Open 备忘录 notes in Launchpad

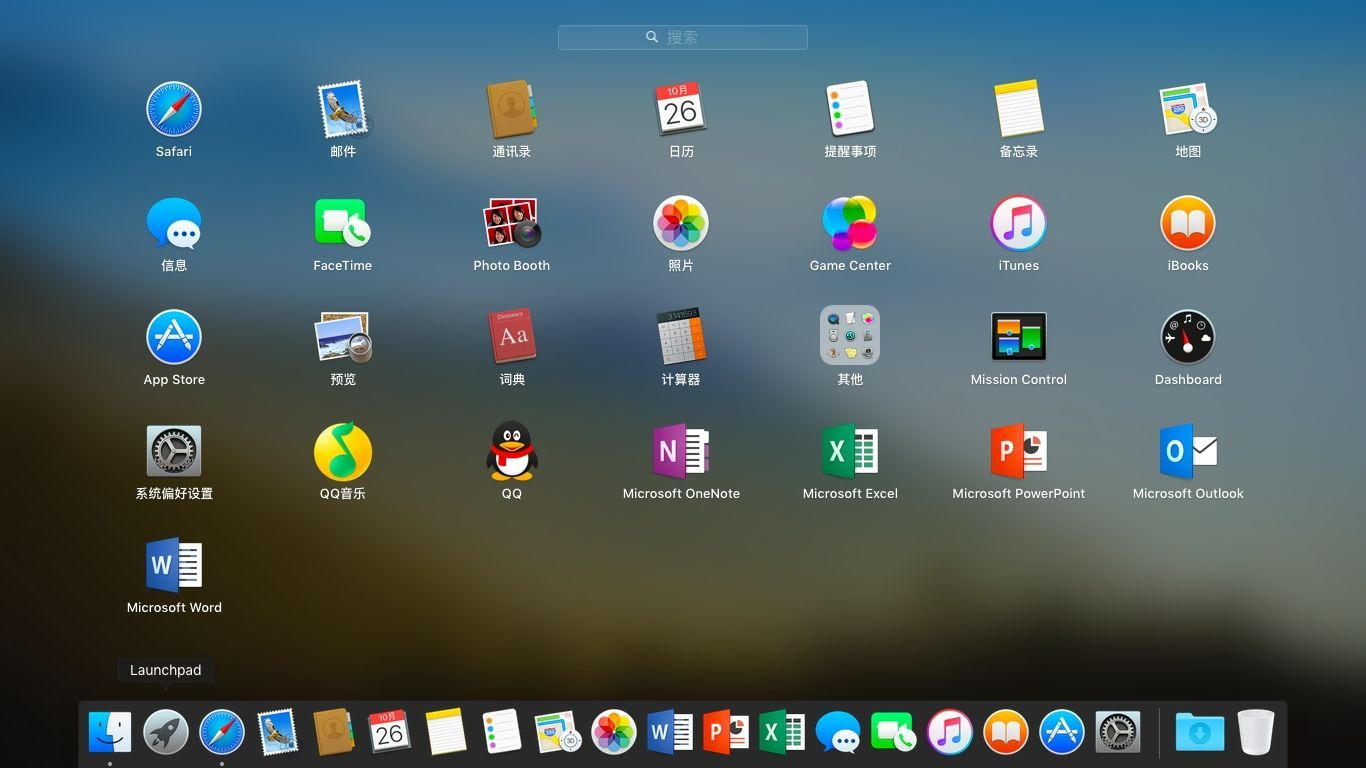coord(1019,109)
